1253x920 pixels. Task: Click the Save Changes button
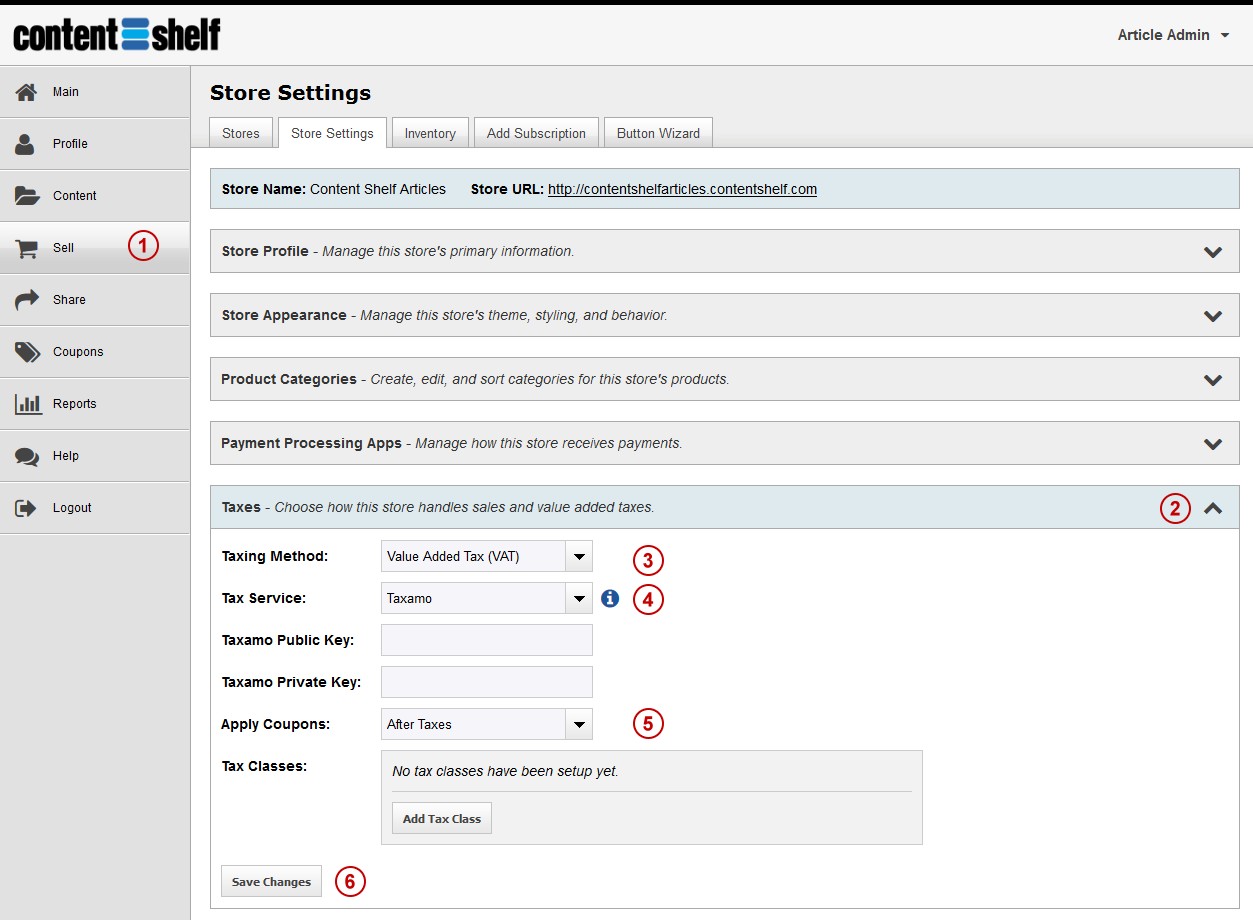pos(272,881)
